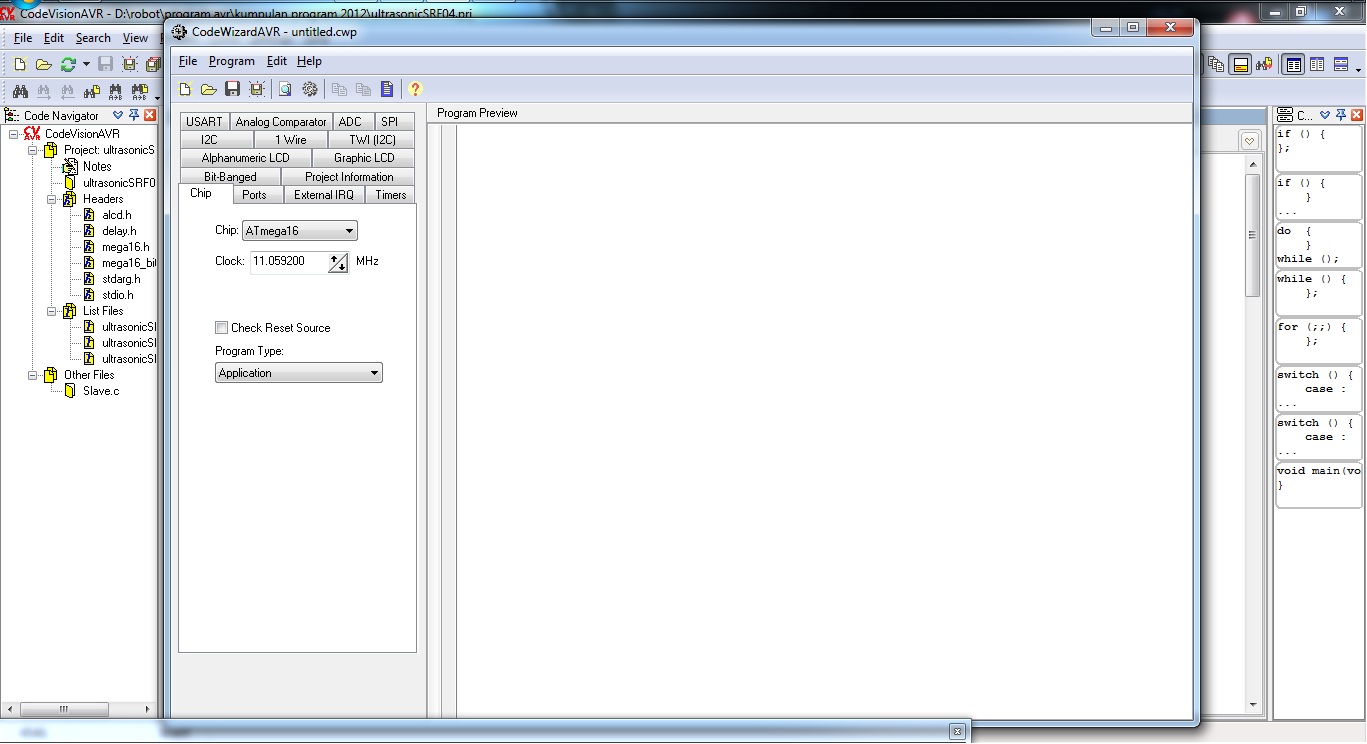Select delay.h in Headers tree

tap(119, 231)
